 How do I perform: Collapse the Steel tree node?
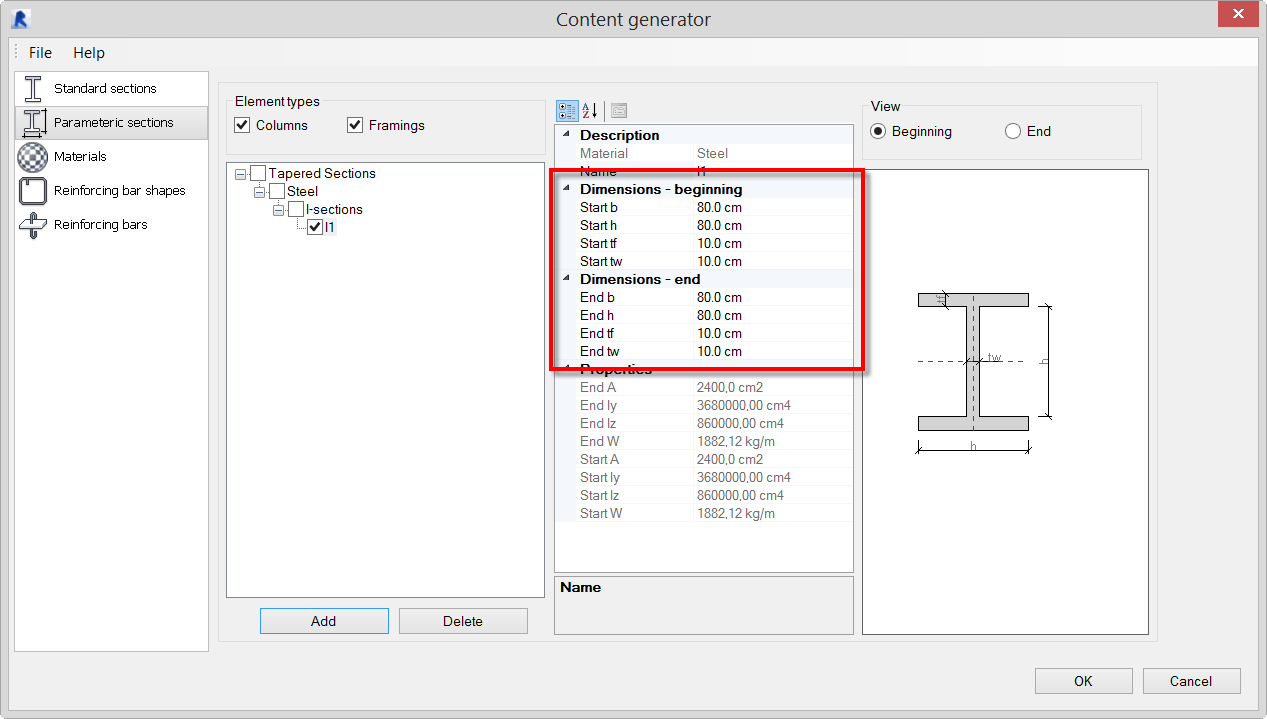(258, 191)
